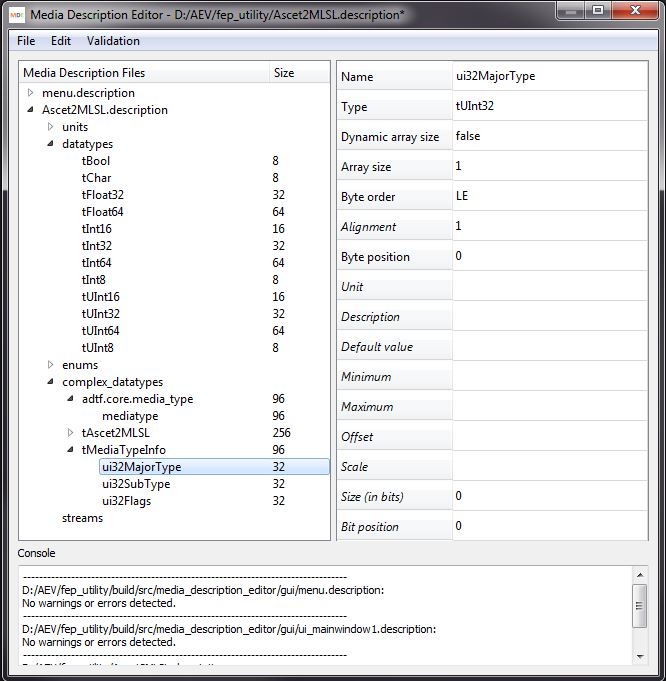Screen dimensions: 666x681
Task: Select the tBool datatype
Action: (x=96, y=161)
